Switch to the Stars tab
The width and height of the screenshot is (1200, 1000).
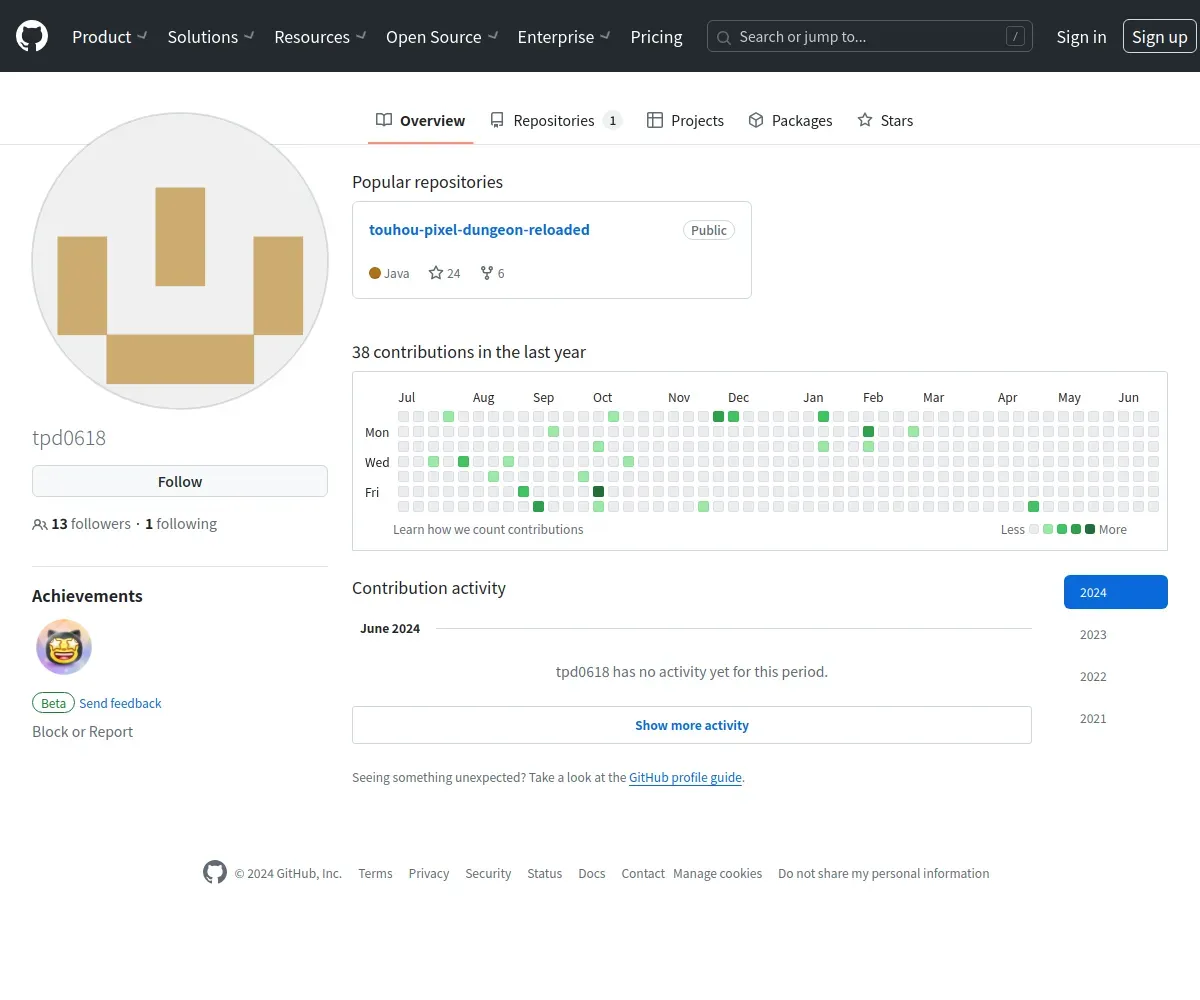(x=885, y=120)
